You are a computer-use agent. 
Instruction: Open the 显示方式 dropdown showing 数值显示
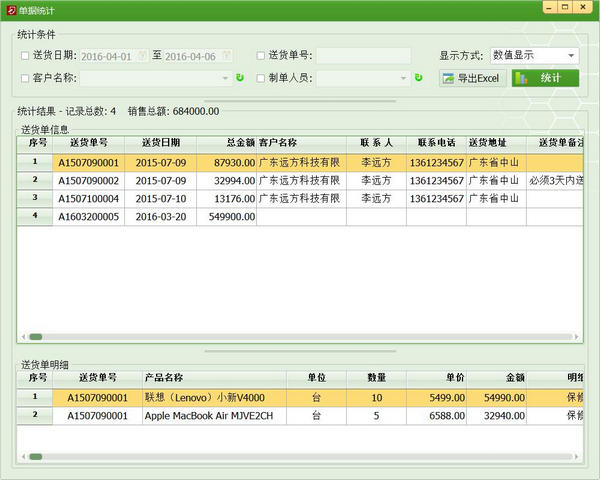coord(535,56)
